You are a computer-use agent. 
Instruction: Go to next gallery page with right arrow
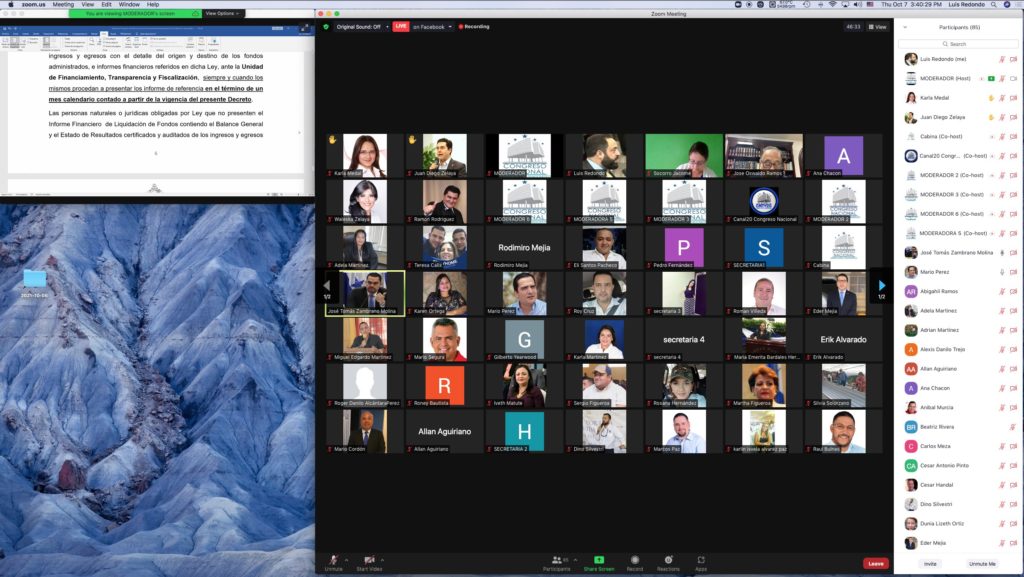point(882,285)
